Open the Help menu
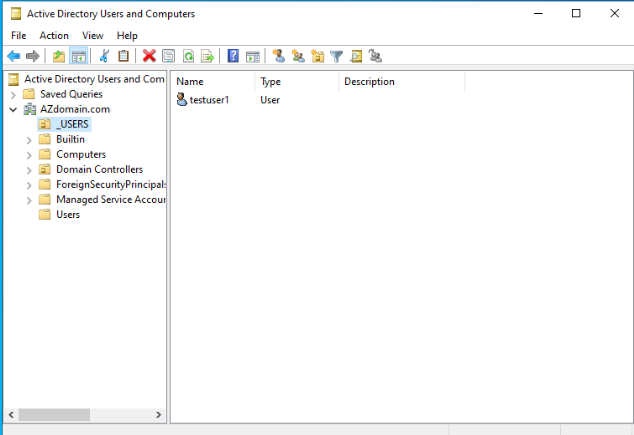The image size is (634, 435). [x=127, y=36]
